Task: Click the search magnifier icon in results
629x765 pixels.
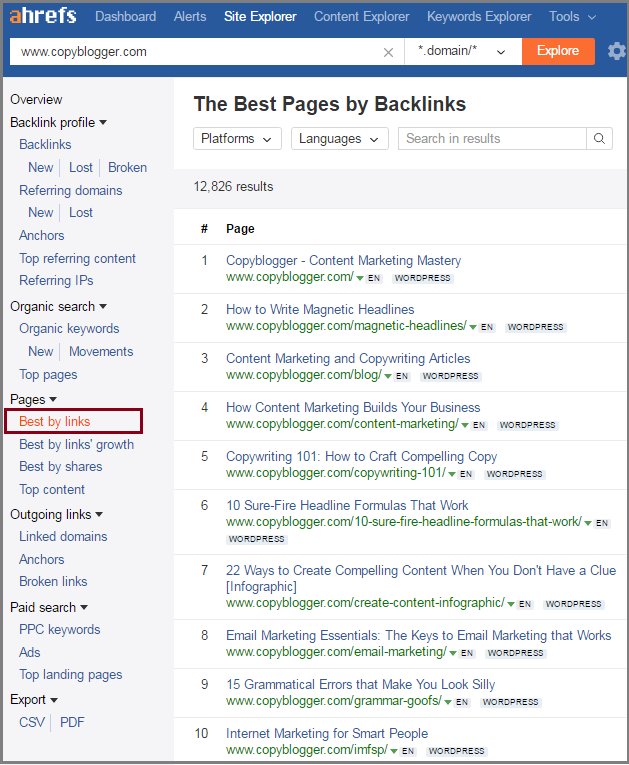Action: point(600,139)
